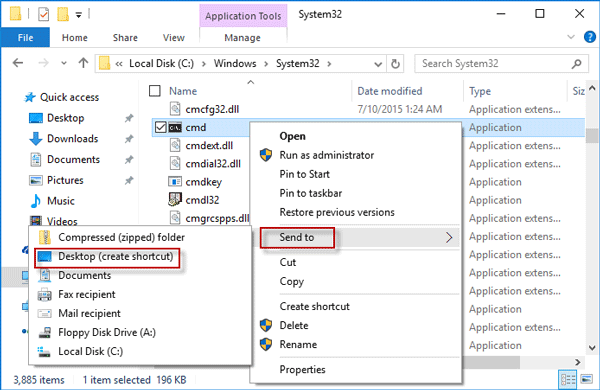600x390 pixels.
Task: Switch to the Home ribbon tab
Action: click(75, 38)
